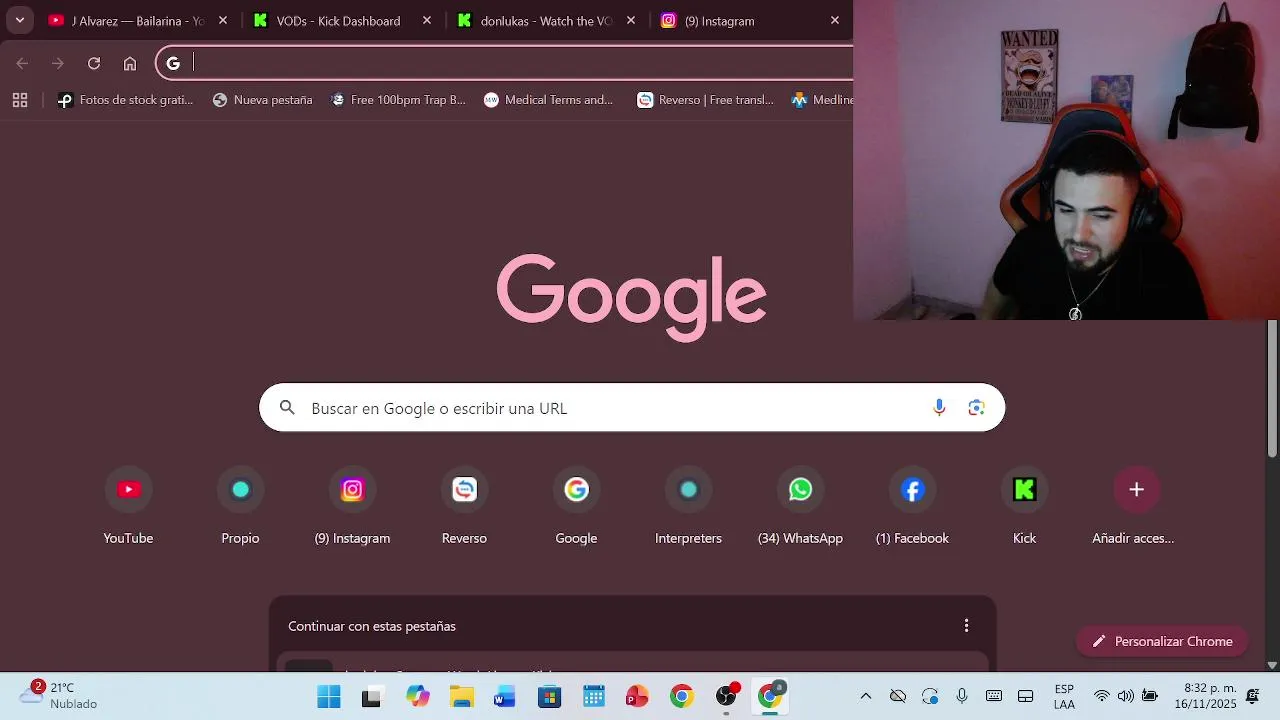Open the Nueva pestaña bookmark

pyautogui.click(x=263, y=100)
